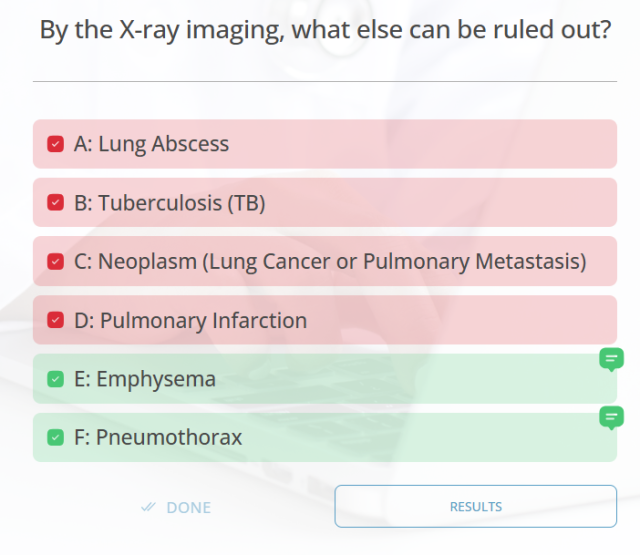The width and height of the screenshot is (640, 555).
Task: Toggle the Lung Abscess checkbox
Action: [x=56, y=144]
